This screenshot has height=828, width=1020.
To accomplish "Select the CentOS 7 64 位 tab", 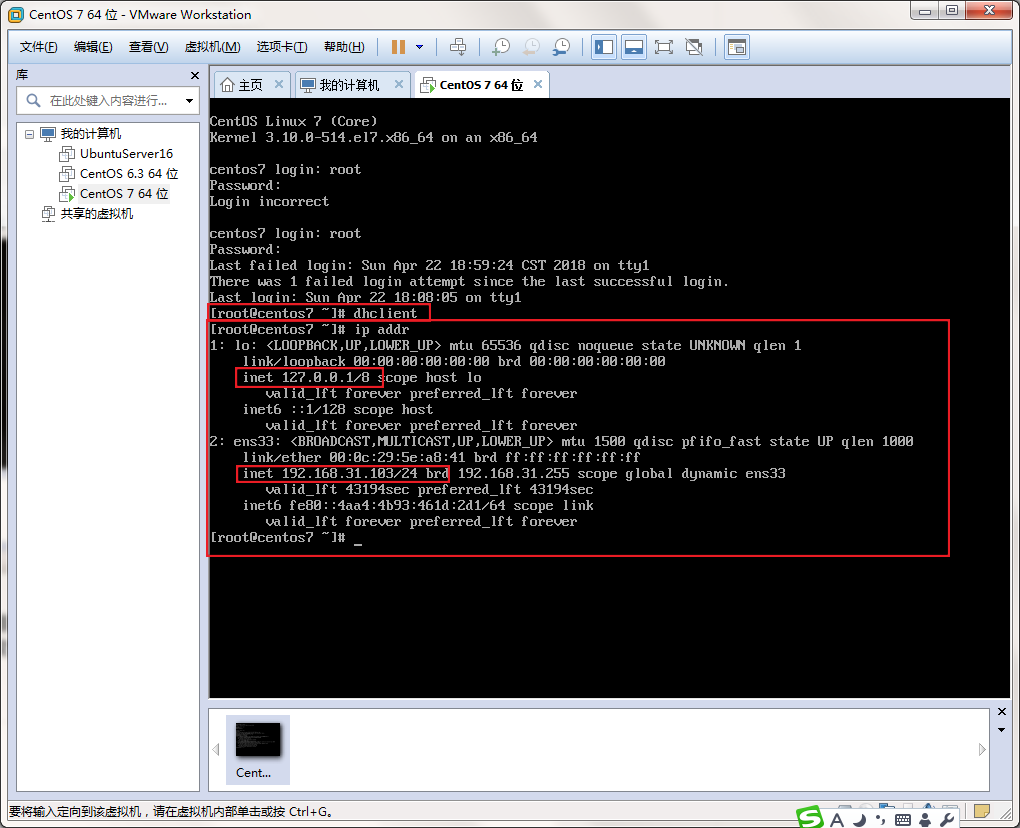I will click(481, 85).
